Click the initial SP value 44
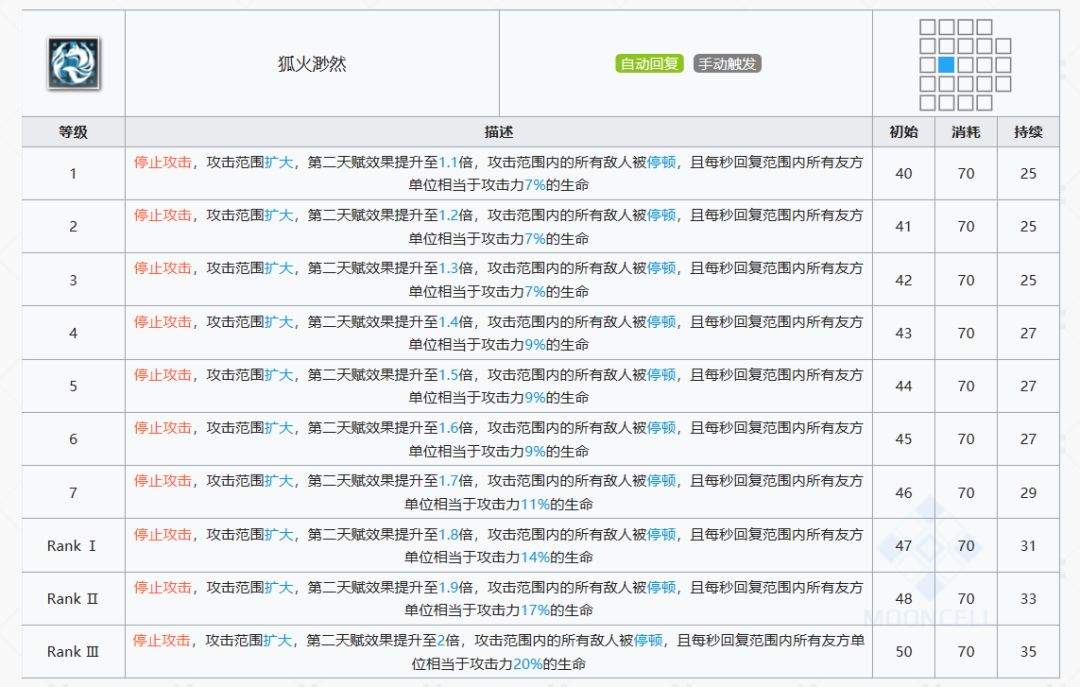Screen dimensions: 1080x687 904,387
